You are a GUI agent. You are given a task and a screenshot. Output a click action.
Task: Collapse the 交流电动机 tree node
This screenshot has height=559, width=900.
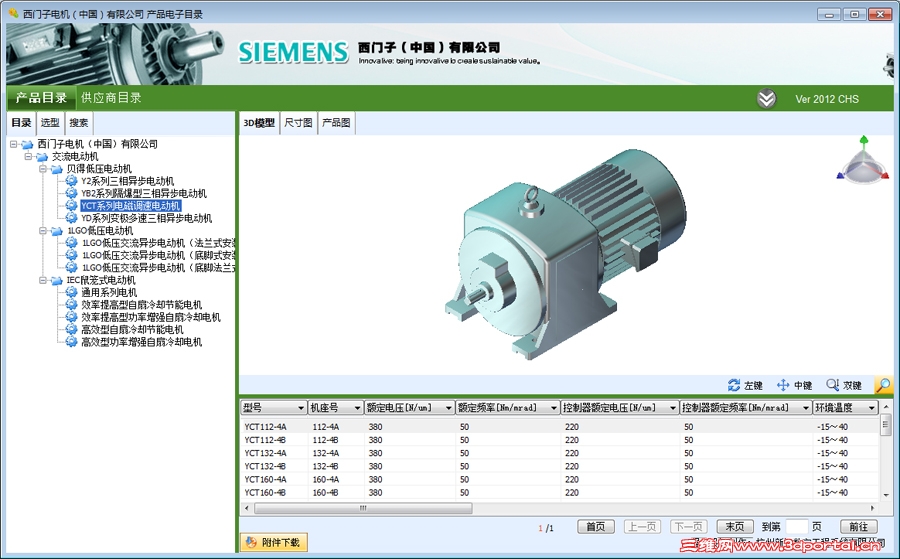(x=28, y=156)
